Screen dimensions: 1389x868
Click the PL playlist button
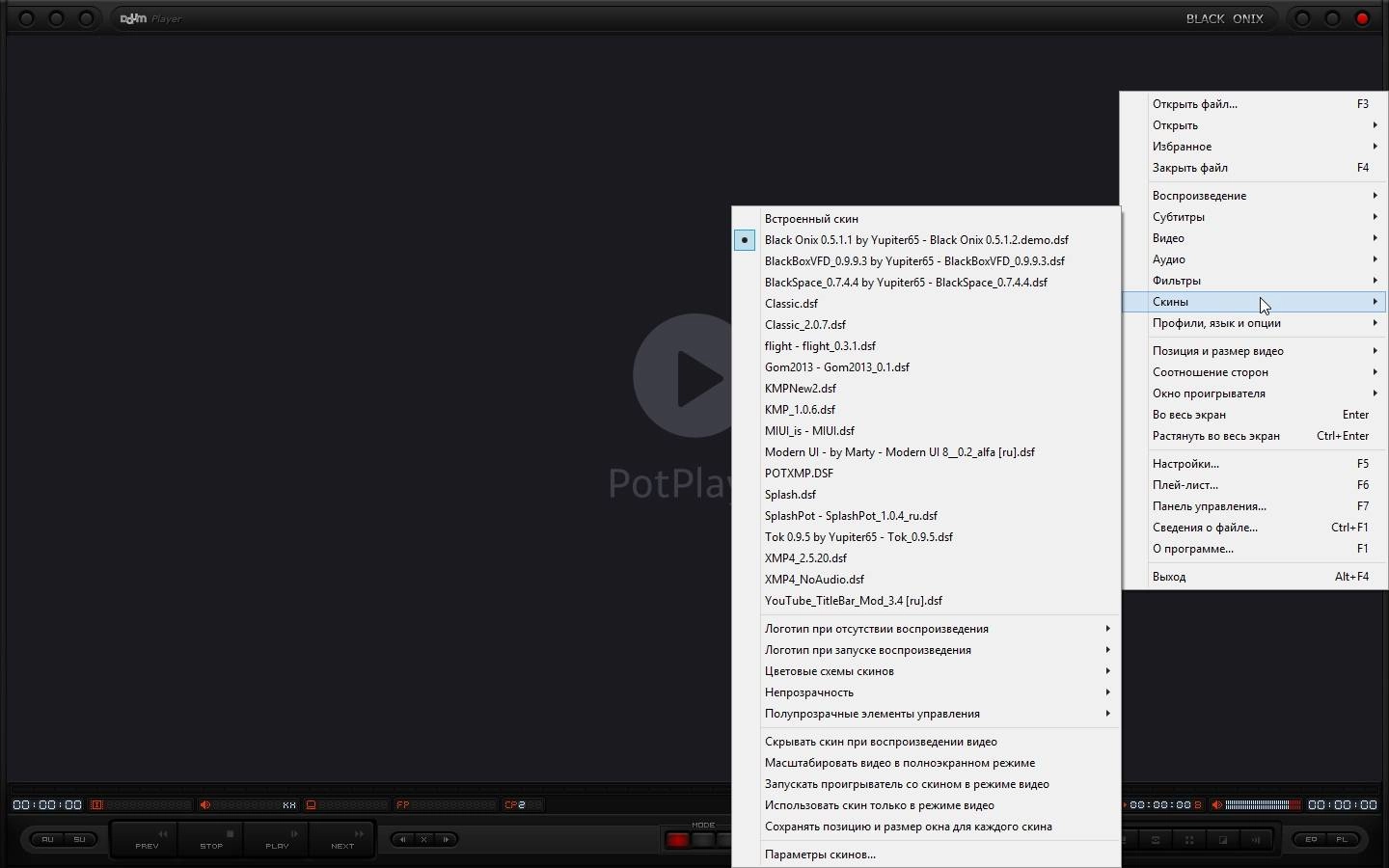(x=1342, y=839)
